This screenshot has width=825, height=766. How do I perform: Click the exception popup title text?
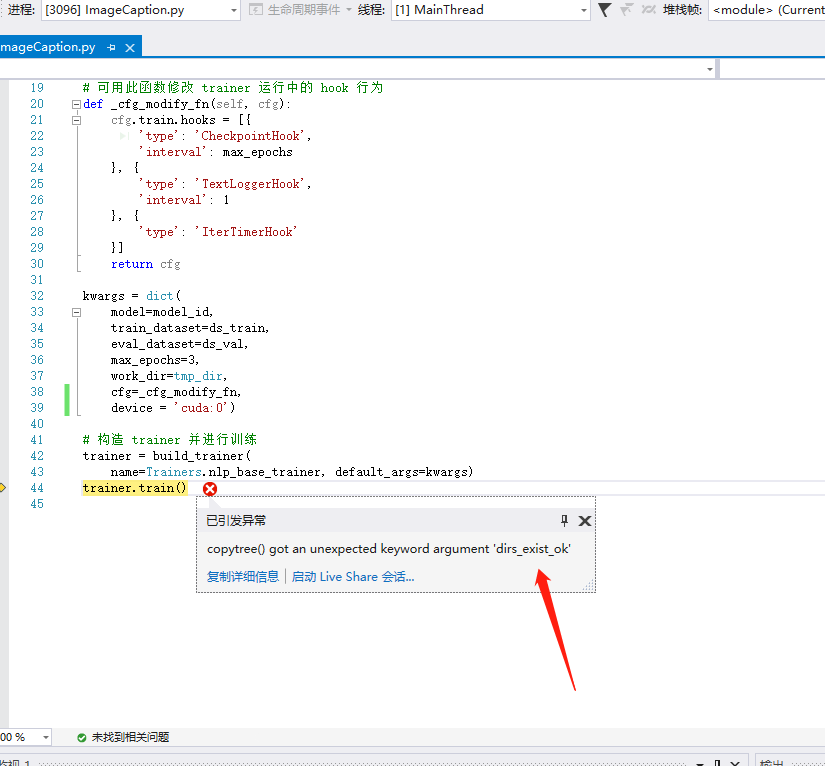[x=236, y=521]
